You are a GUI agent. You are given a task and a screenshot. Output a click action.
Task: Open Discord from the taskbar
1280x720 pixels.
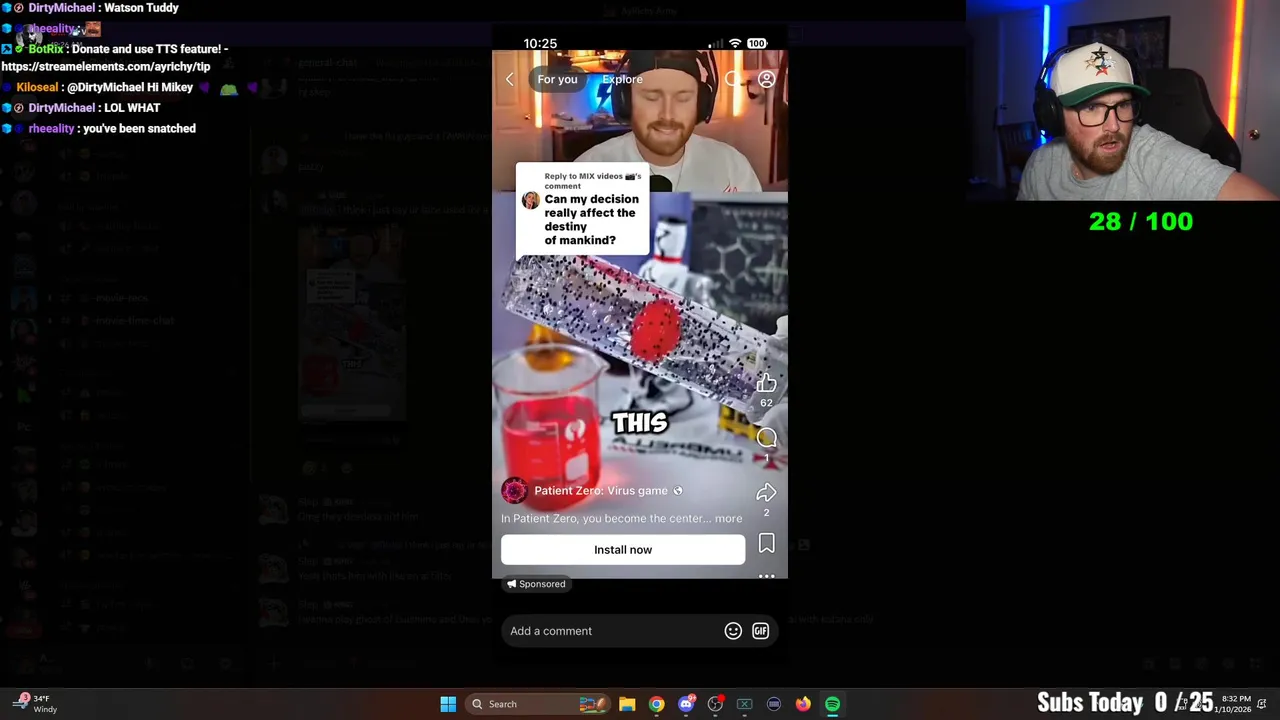point(686,704)
